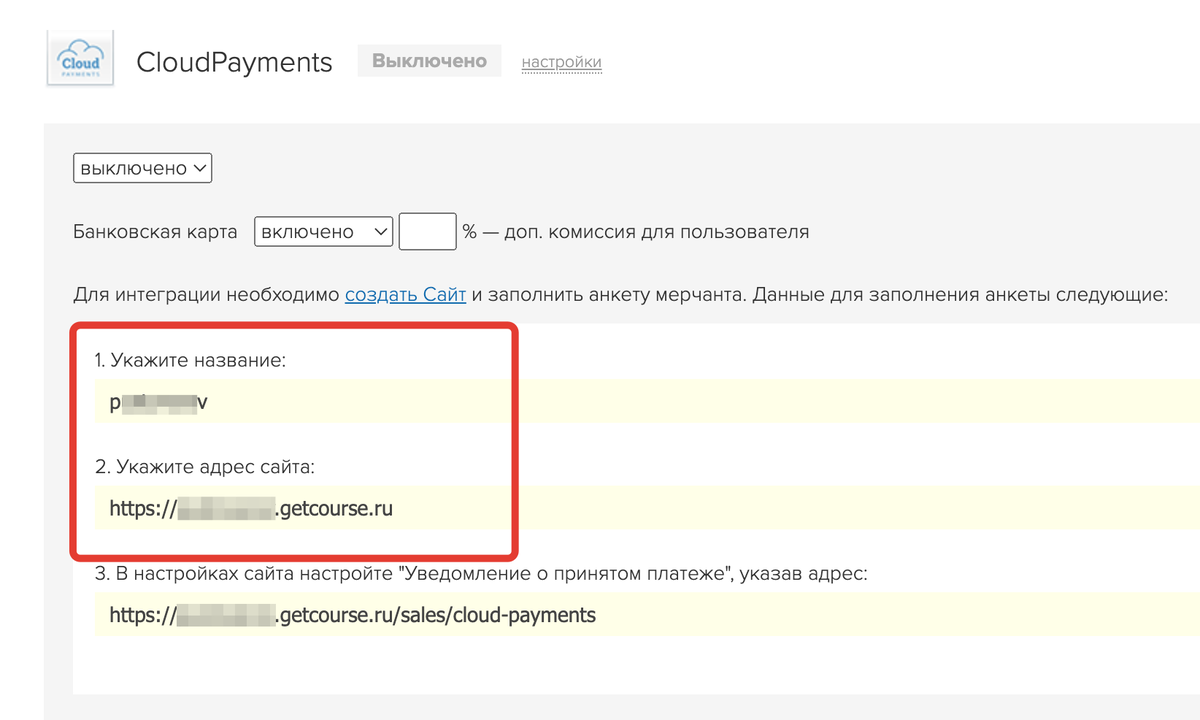Click the gray "Выключено" status badge
This screenshot has height=720, width=1200.
tap(429, 61)
